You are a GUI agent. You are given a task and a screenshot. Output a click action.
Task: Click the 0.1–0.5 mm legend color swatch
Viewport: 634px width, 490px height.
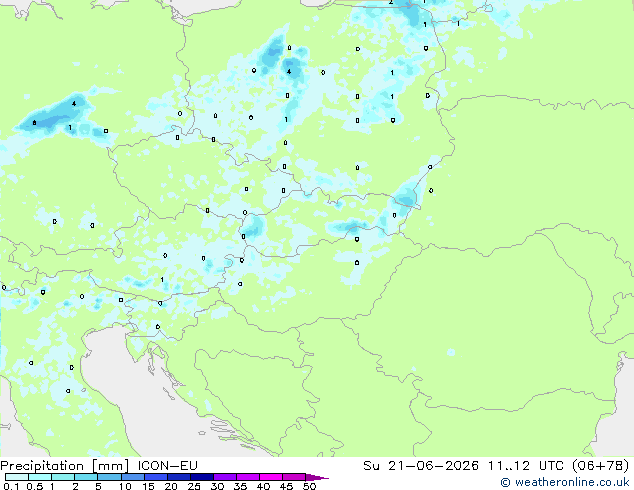pyautogui.click(x=17, y=477)
